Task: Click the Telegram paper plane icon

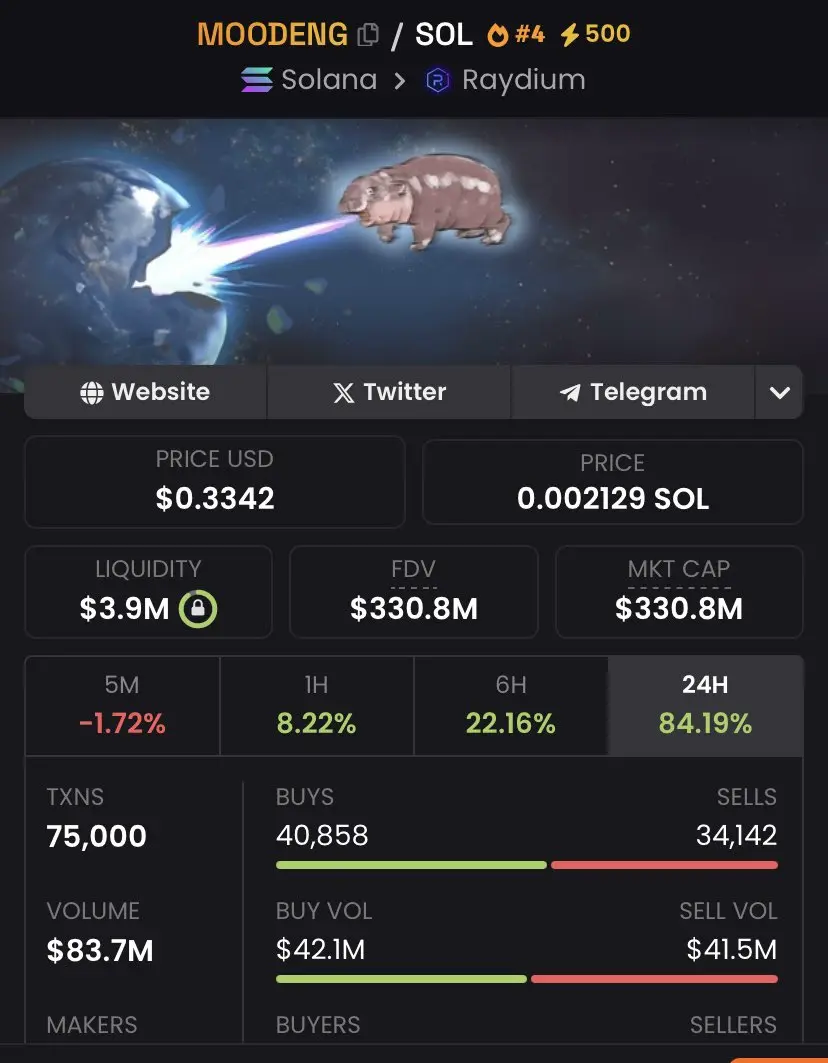Action: tap(570, 393)
